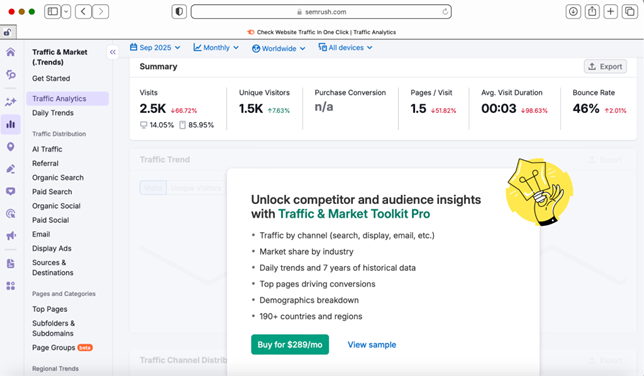Open Sources & Destinations in sidebar

tap(53, 268)
